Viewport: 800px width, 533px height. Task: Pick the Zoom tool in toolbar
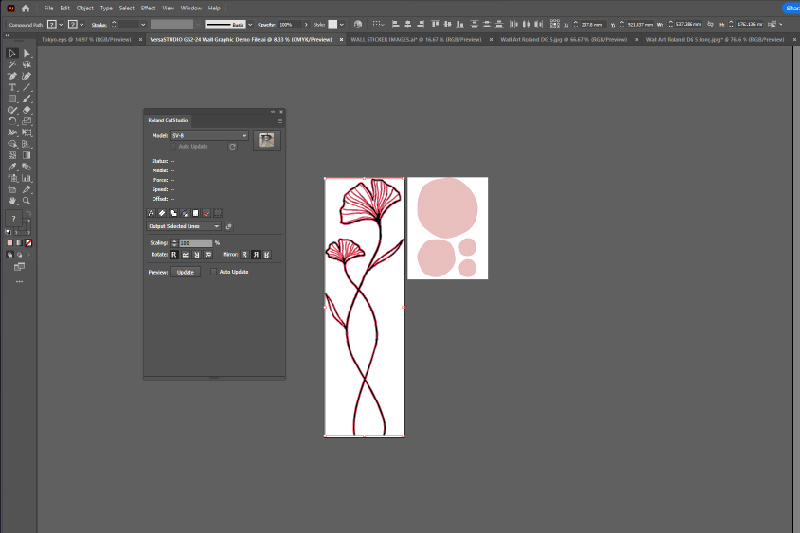pos(27,200)
